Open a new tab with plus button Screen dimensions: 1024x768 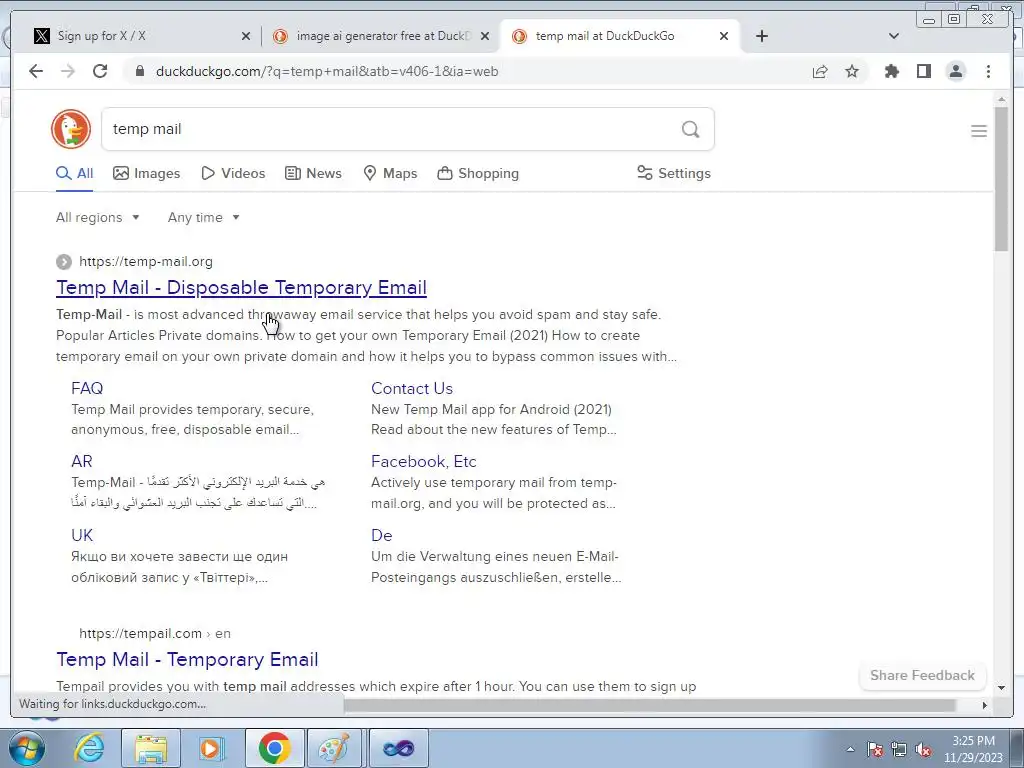761,36
